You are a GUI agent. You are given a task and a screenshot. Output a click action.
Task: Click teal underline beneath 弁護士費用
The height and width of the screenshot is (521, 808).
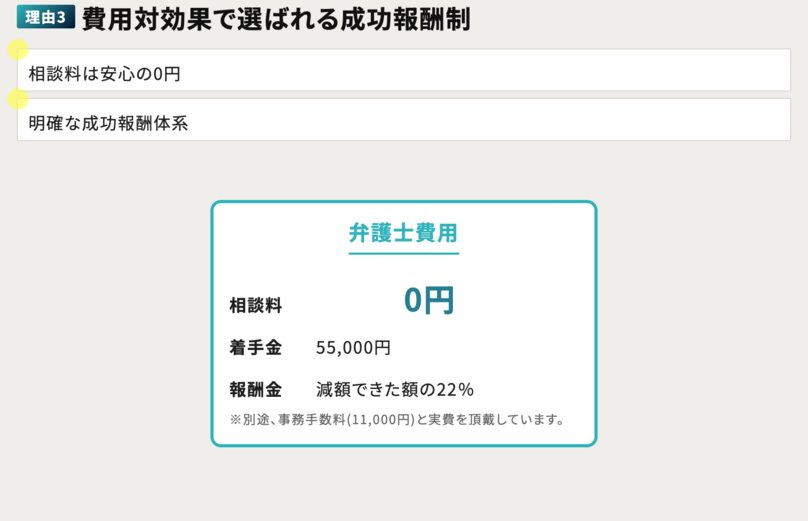click(403, 254)
